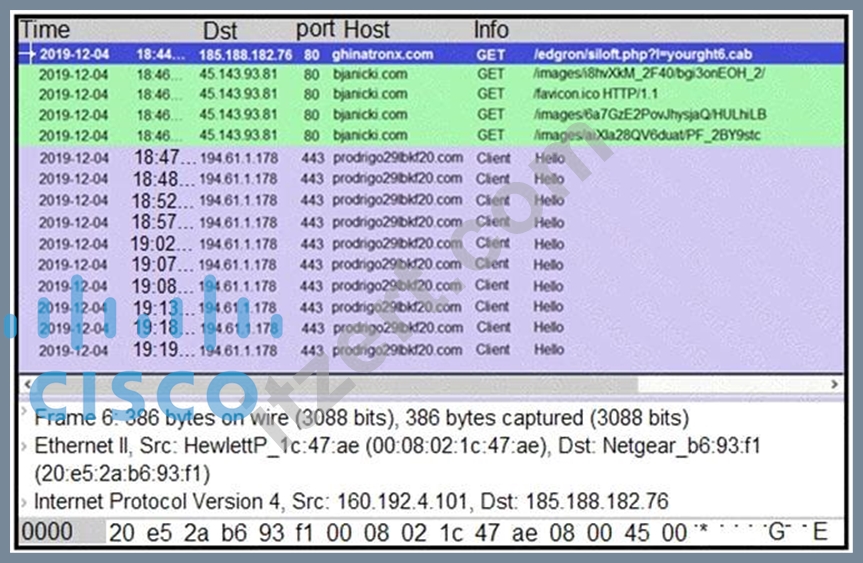
Task: Select the ghinatronx.com GET packet row
Action: click(x=432, y=54)
